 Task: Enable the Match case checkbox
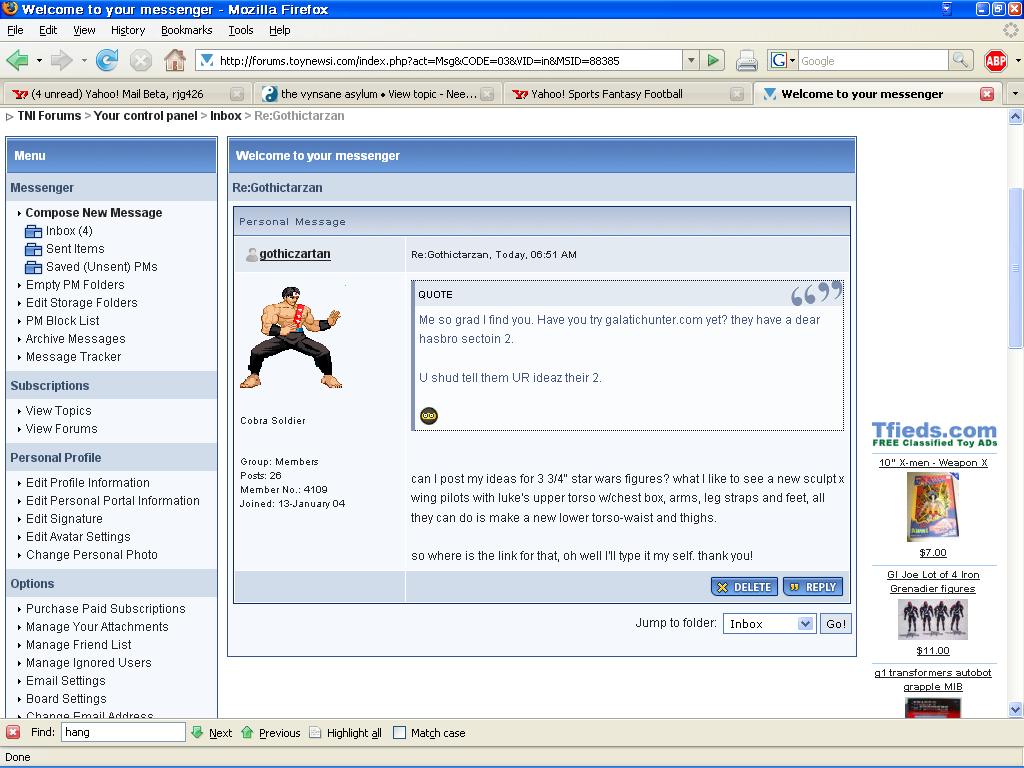pyautogui.click(x=400, y=733)
